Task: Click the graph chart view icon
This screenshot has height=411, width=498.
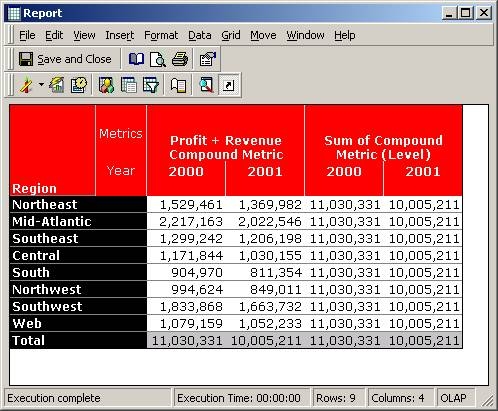Action: pos(57,85)
